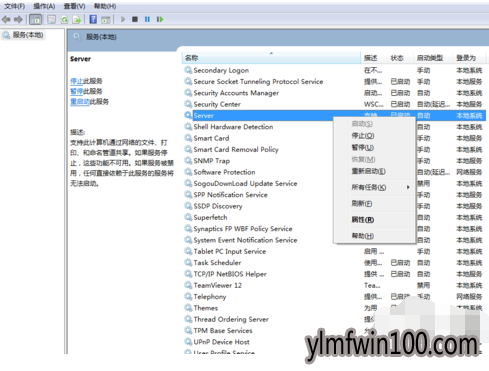Click the blue Help toolbar icon
The height and width of the screenshot is (371, 489).
(x=93, y=19)
